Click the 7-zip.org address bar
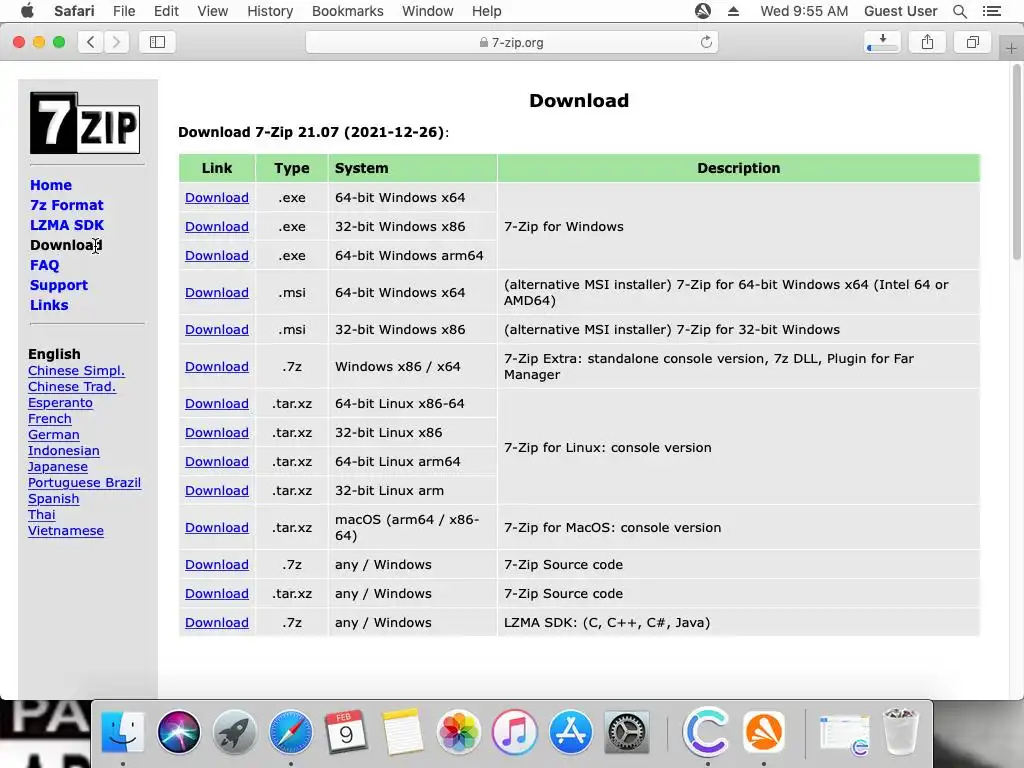This screenshot has height=768, width=1024. [x=511, y=42]
